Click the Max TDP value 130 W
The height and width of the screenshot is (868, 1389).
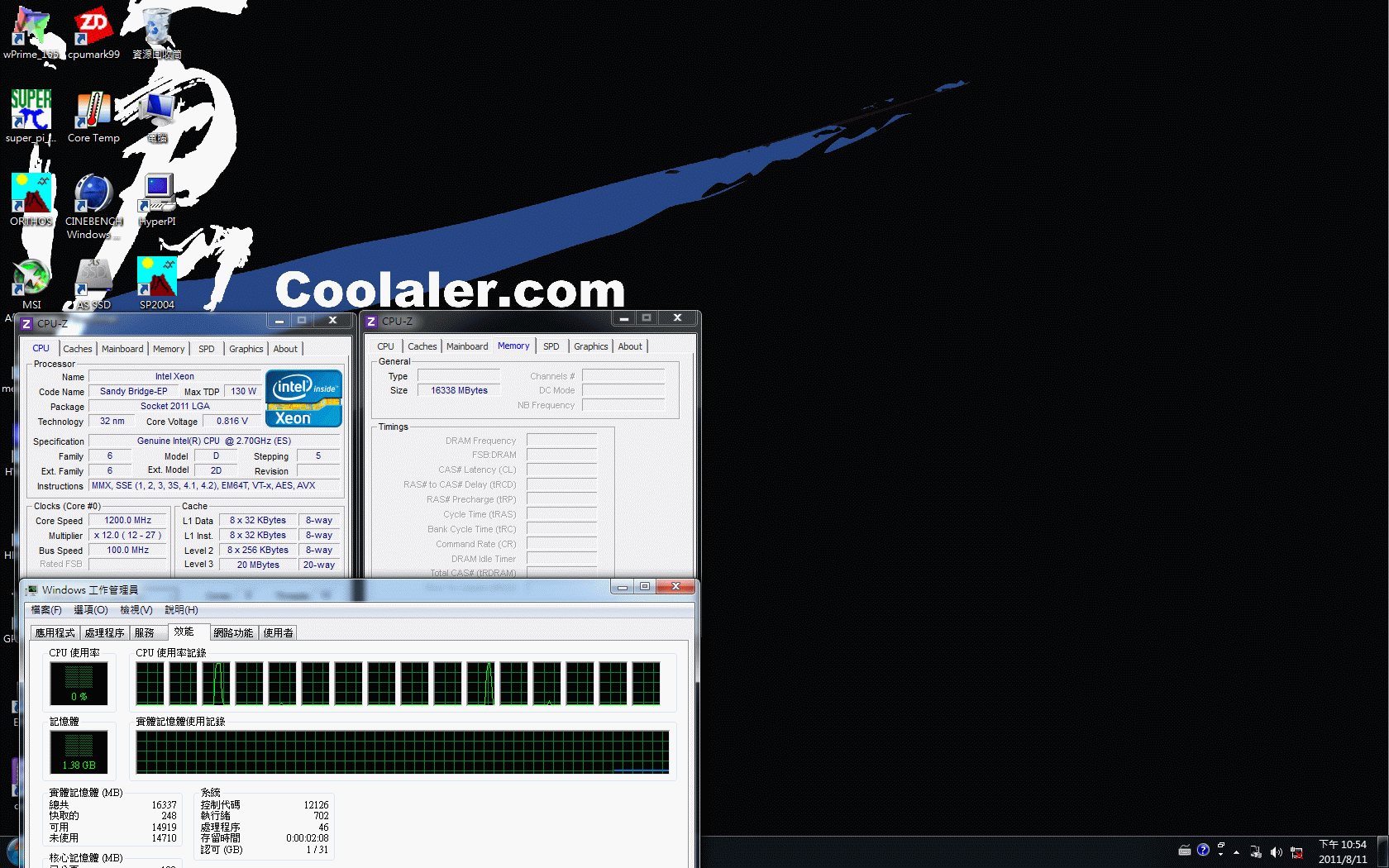click(x=243, y=391)
